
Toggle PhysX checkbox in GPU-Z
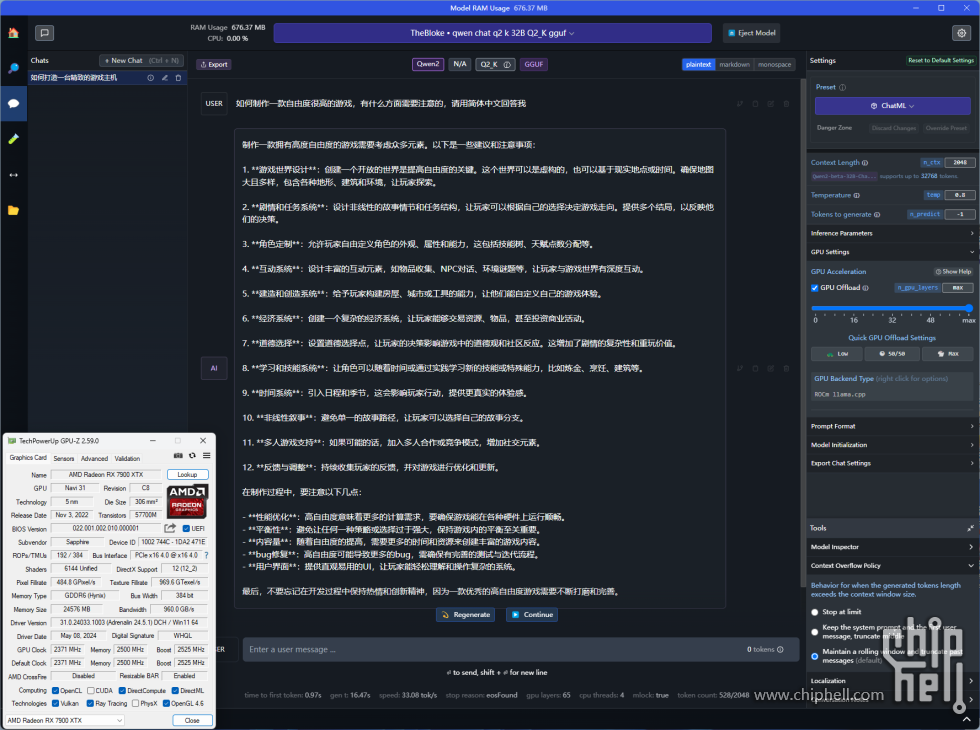pyautogui.click(x=135, y=703)
